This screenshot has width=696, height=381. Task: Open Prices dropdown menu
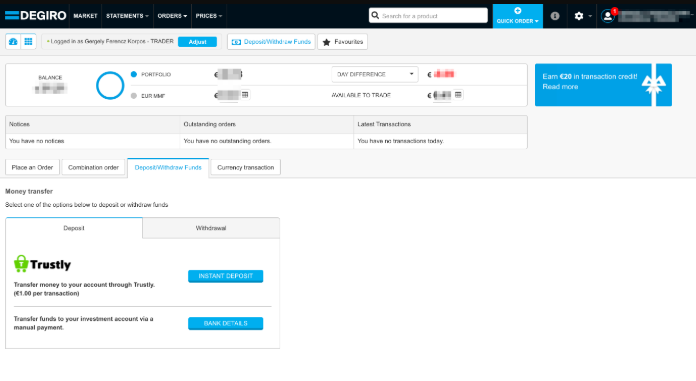[x=209, y=16]
